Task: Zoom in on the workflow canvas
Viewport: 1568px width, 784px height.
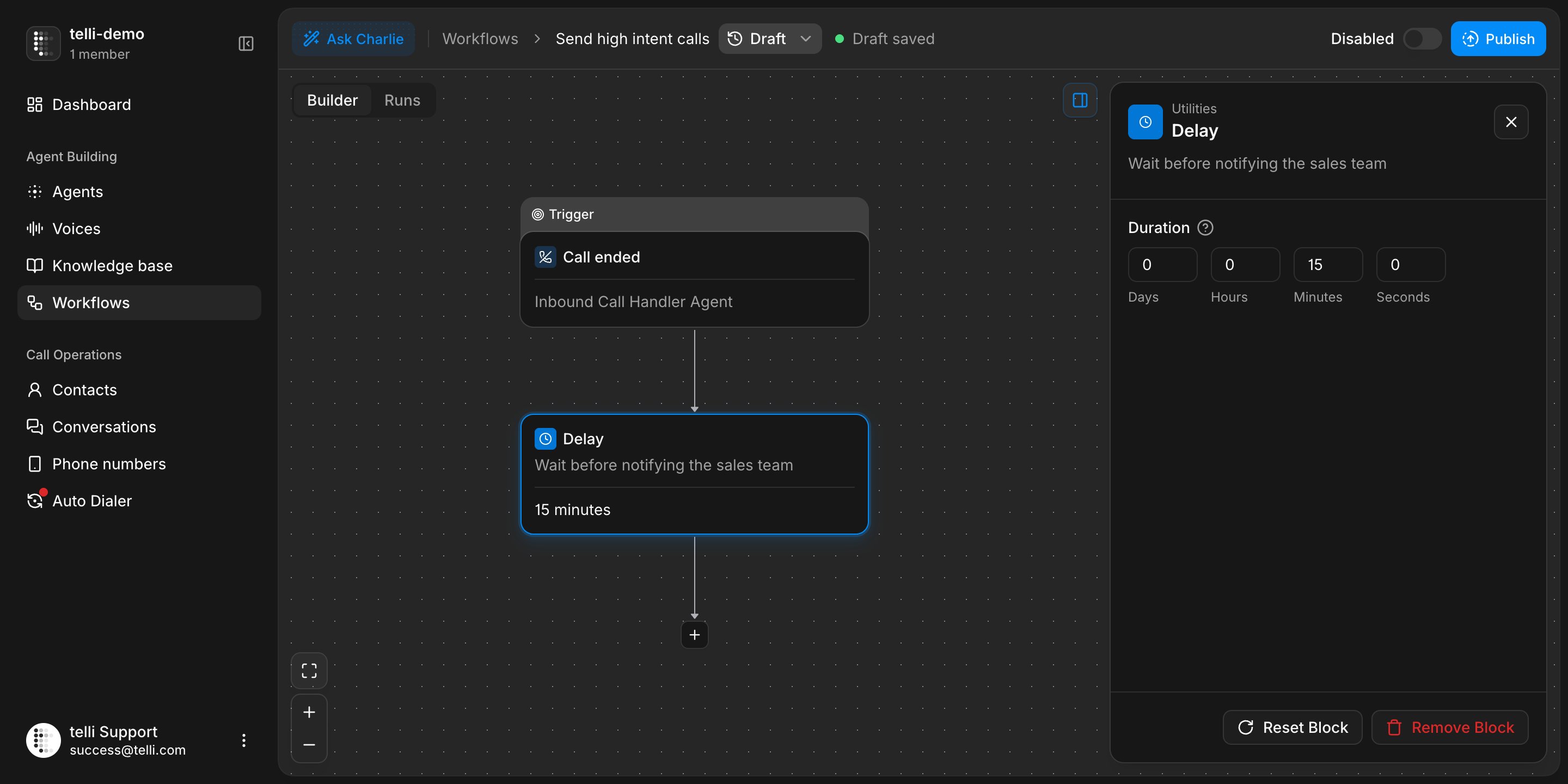Action: tap(309, 712)
